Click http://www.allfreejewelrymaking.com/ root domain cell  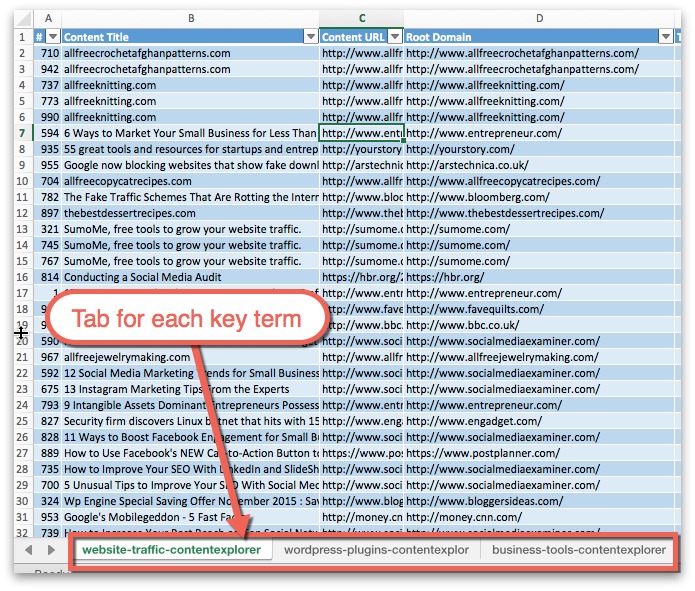coord(539,357)
